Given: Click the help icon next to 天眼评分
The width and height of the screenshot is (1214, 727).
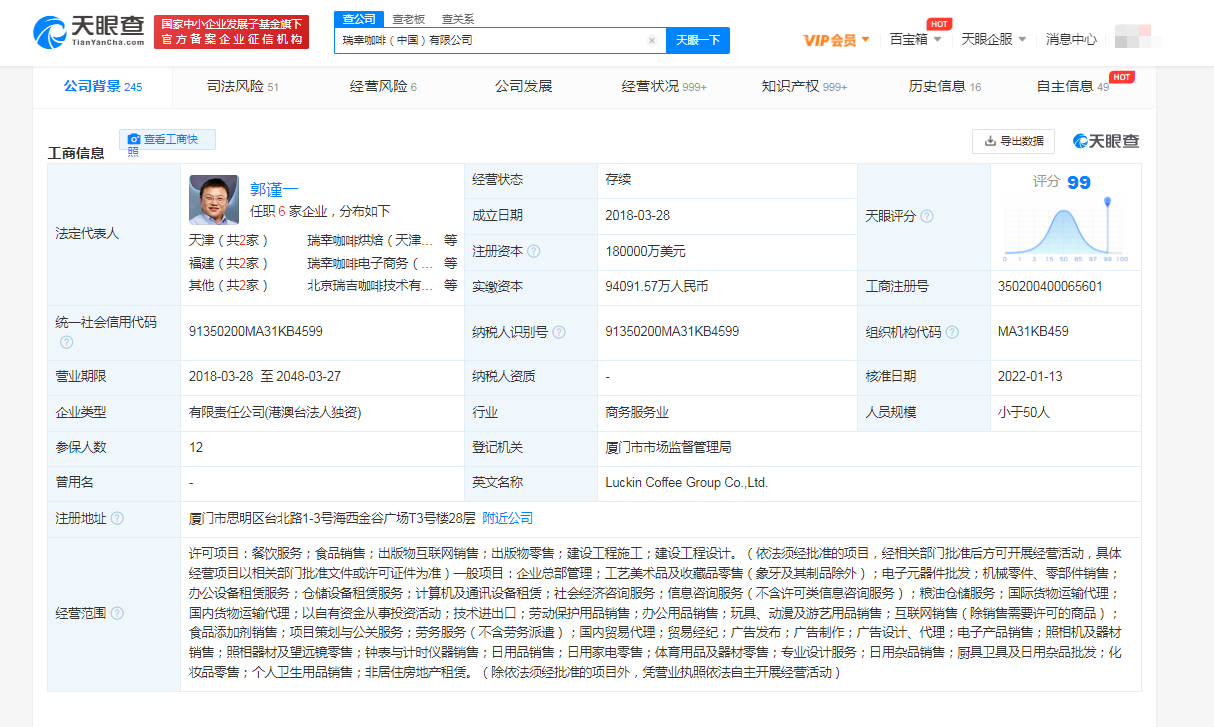Looking at the screenshot, I should click(x=927, y=216).
